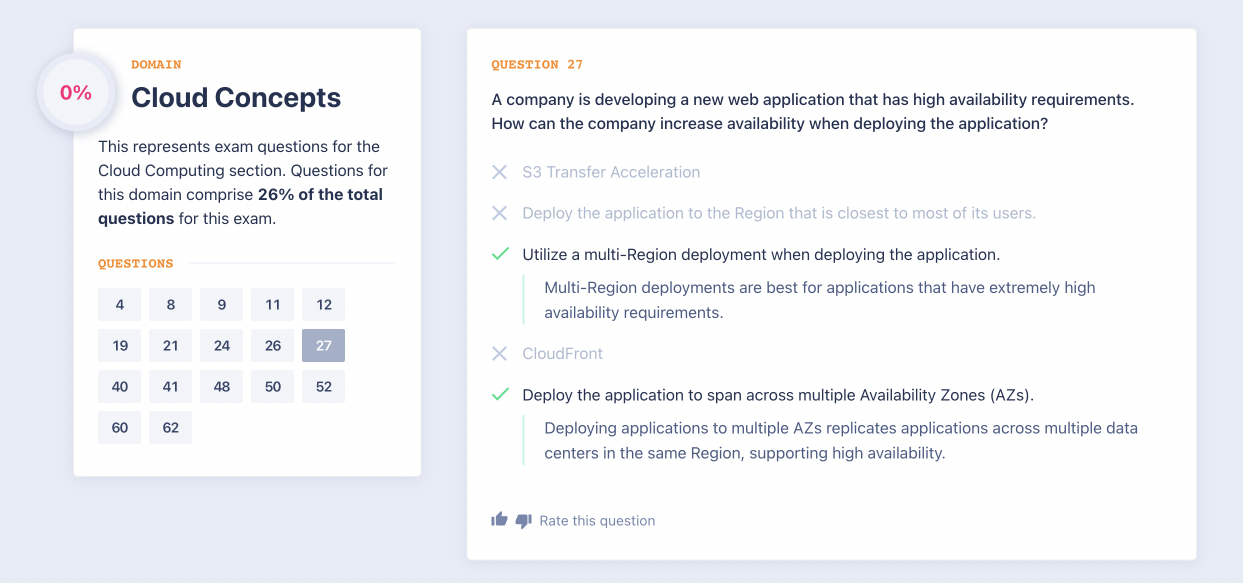
Task: Go to question 12
Action: click(x=323, y=305)
